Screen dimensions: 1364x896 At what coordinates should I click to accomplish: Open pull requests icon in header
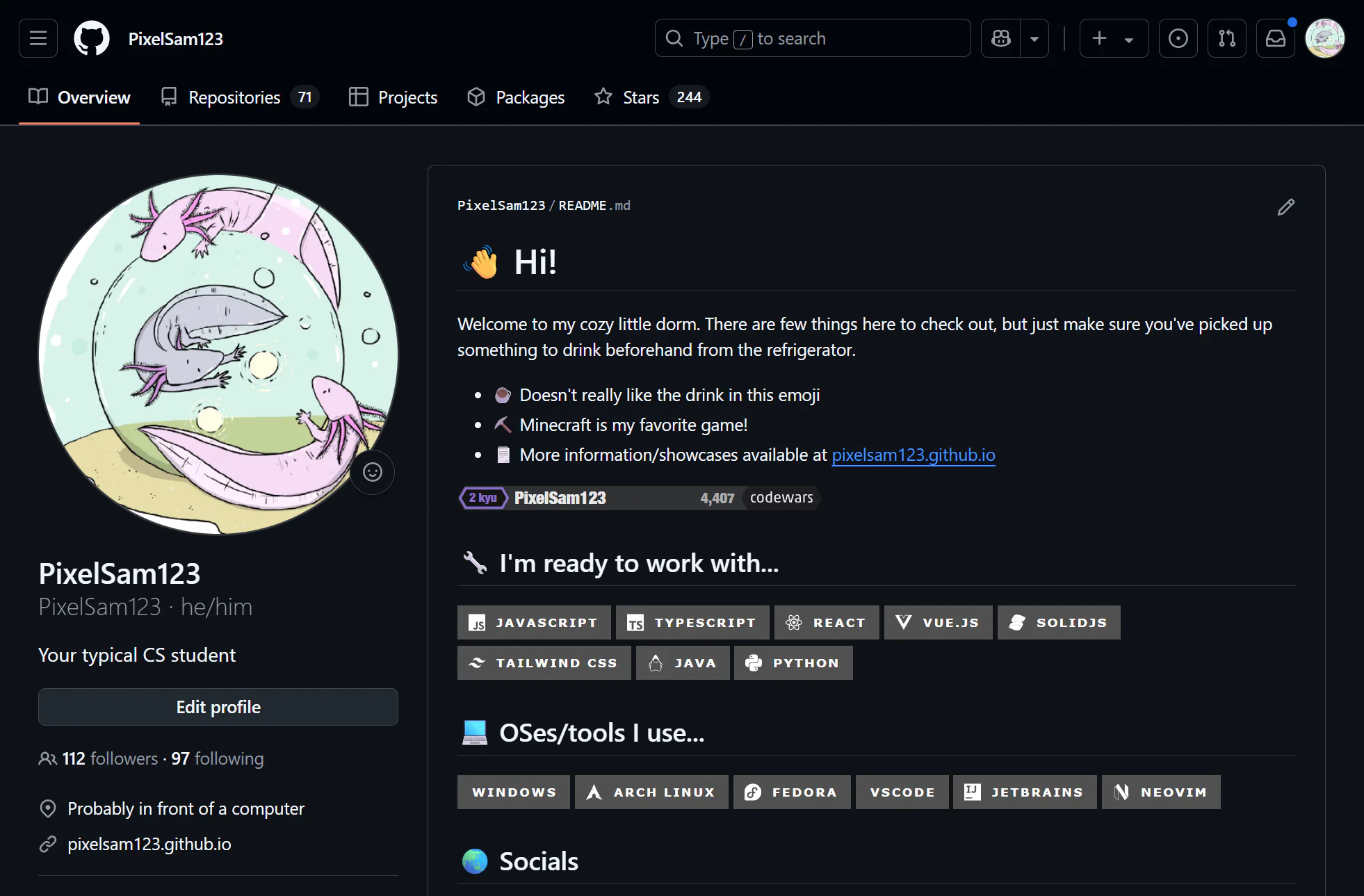pyautogui.click(x=1227, y=38)
